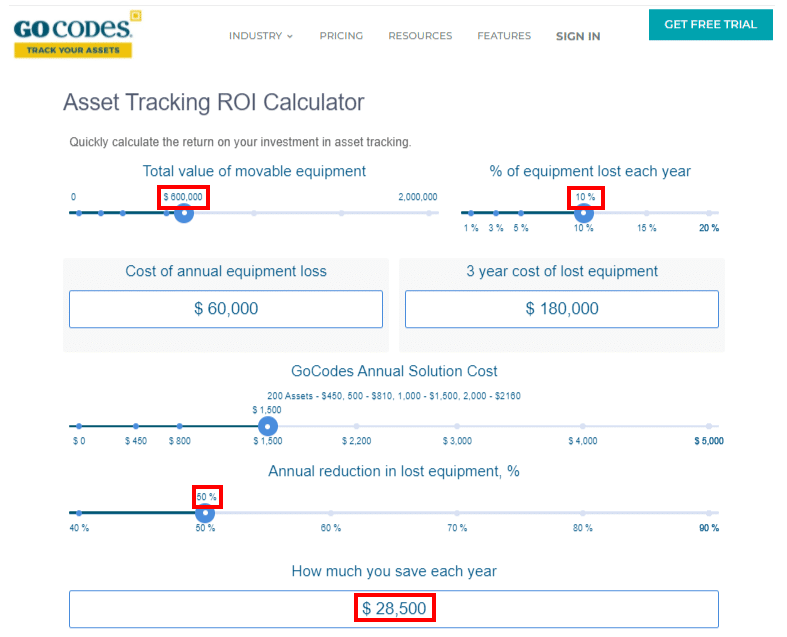Image resolution: width=787 pixels, height=637 pixels.
Task: Click the equipment value slider handle
Action: pyautogui.click(x=183, y=213)
